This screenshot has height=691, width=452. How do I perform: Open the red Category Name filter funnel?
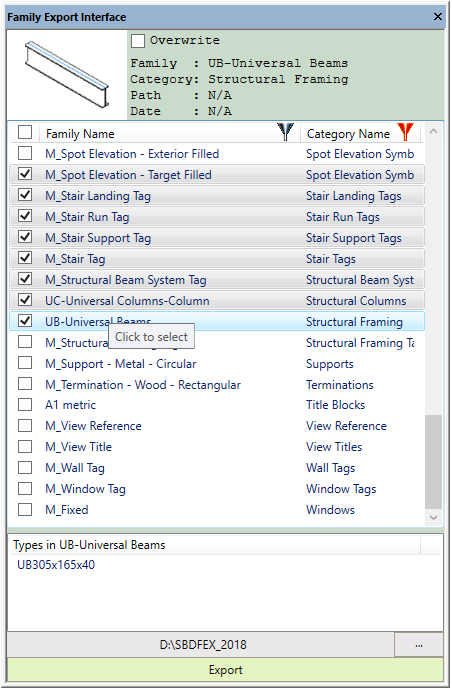point(405,132)
